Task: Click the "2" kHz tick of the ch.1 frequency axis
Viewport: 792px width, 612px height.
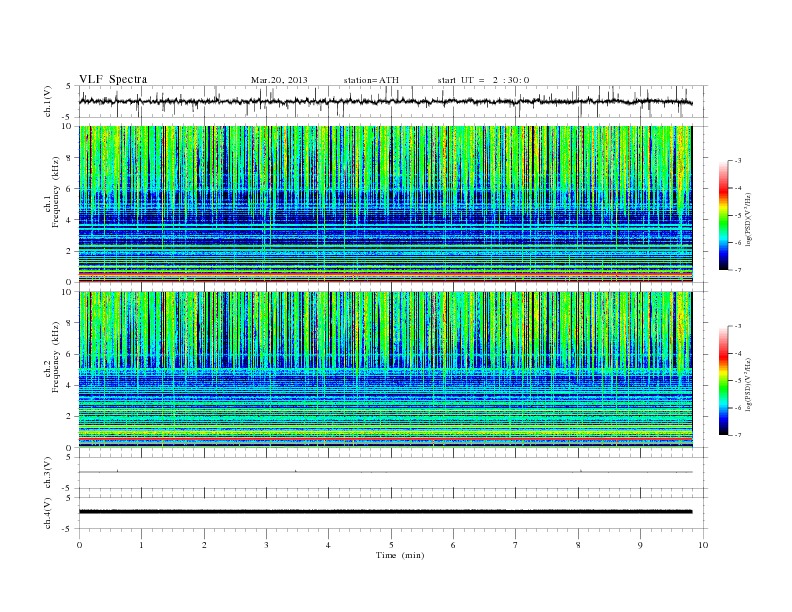Action: (x=69, y=251)
